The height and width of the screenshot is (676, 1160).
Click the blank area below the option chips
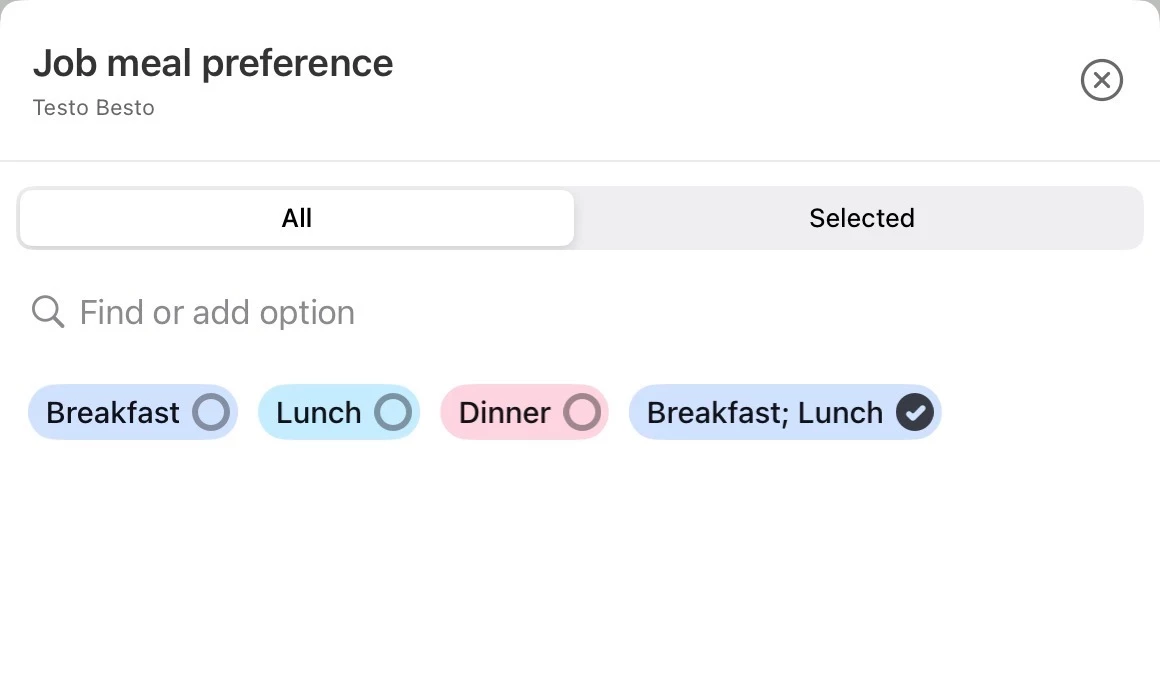click(580, 560)
